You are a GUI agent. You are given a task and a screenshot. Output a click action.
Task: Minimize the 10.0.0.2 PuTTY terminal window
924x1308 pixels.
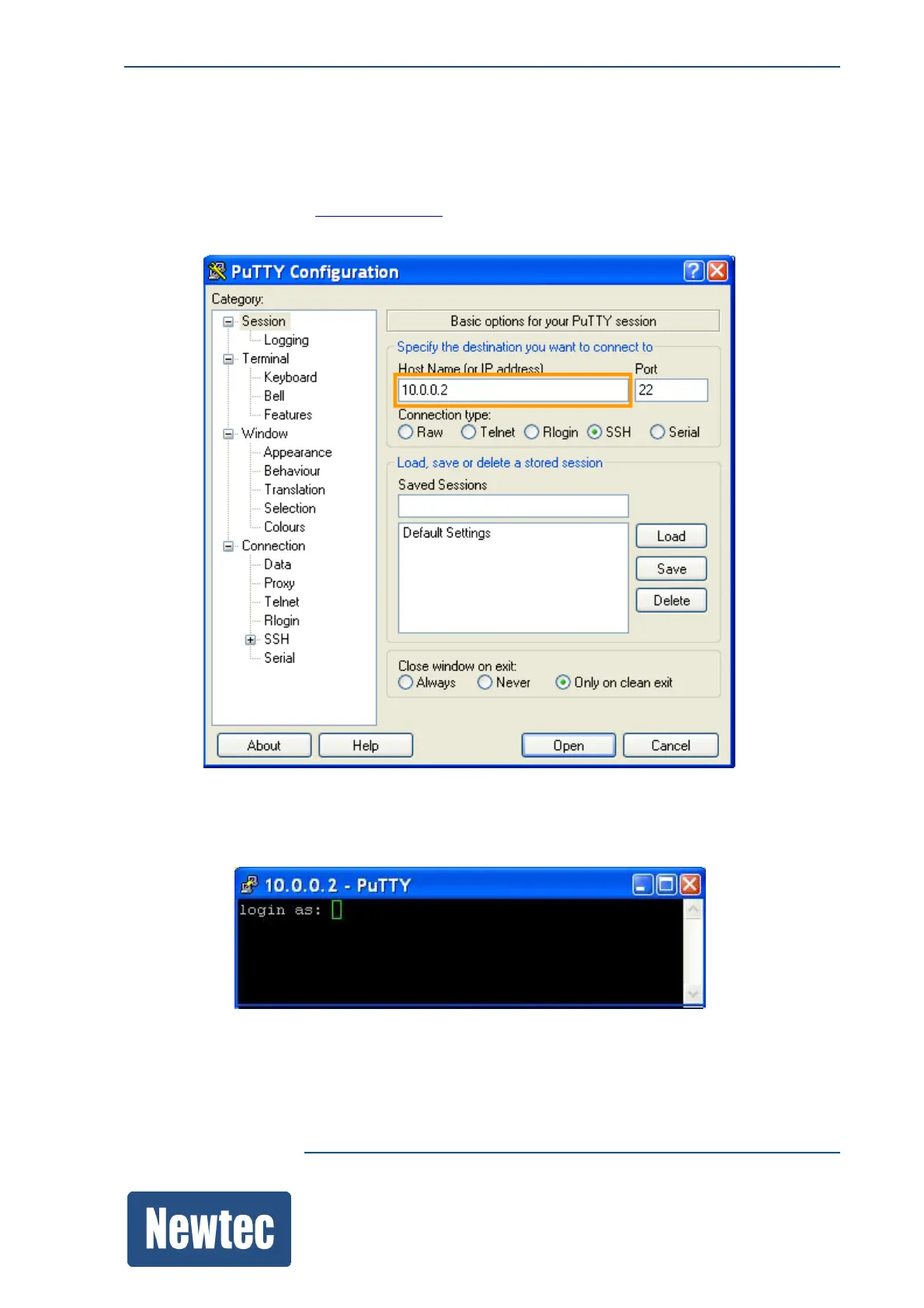643,885
